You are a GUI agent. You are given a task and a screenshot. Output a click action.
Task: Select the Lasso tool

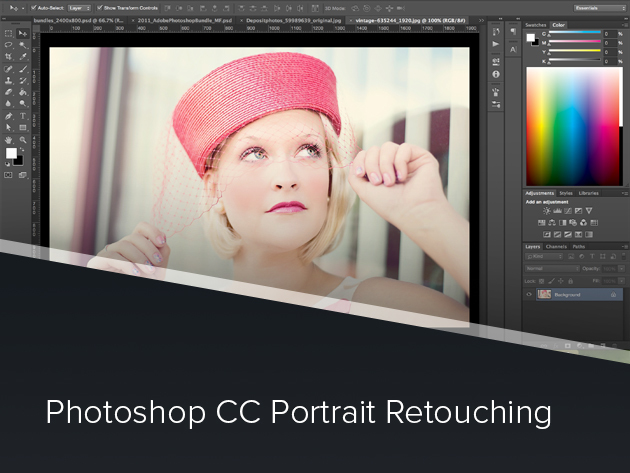[x=8, y=45]
